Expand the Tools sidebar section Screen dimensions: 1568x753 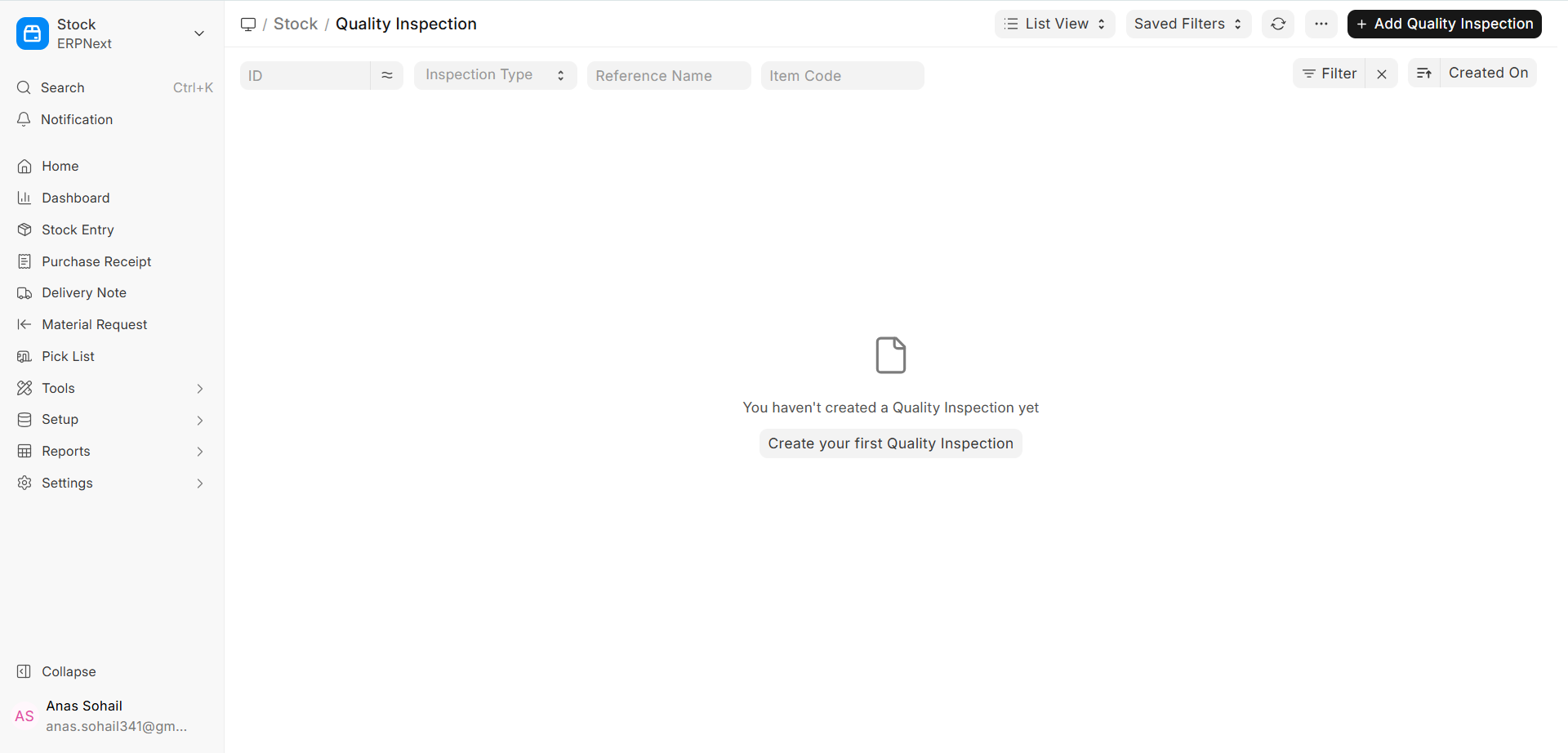pyautogui.click(x=111, y=388)
